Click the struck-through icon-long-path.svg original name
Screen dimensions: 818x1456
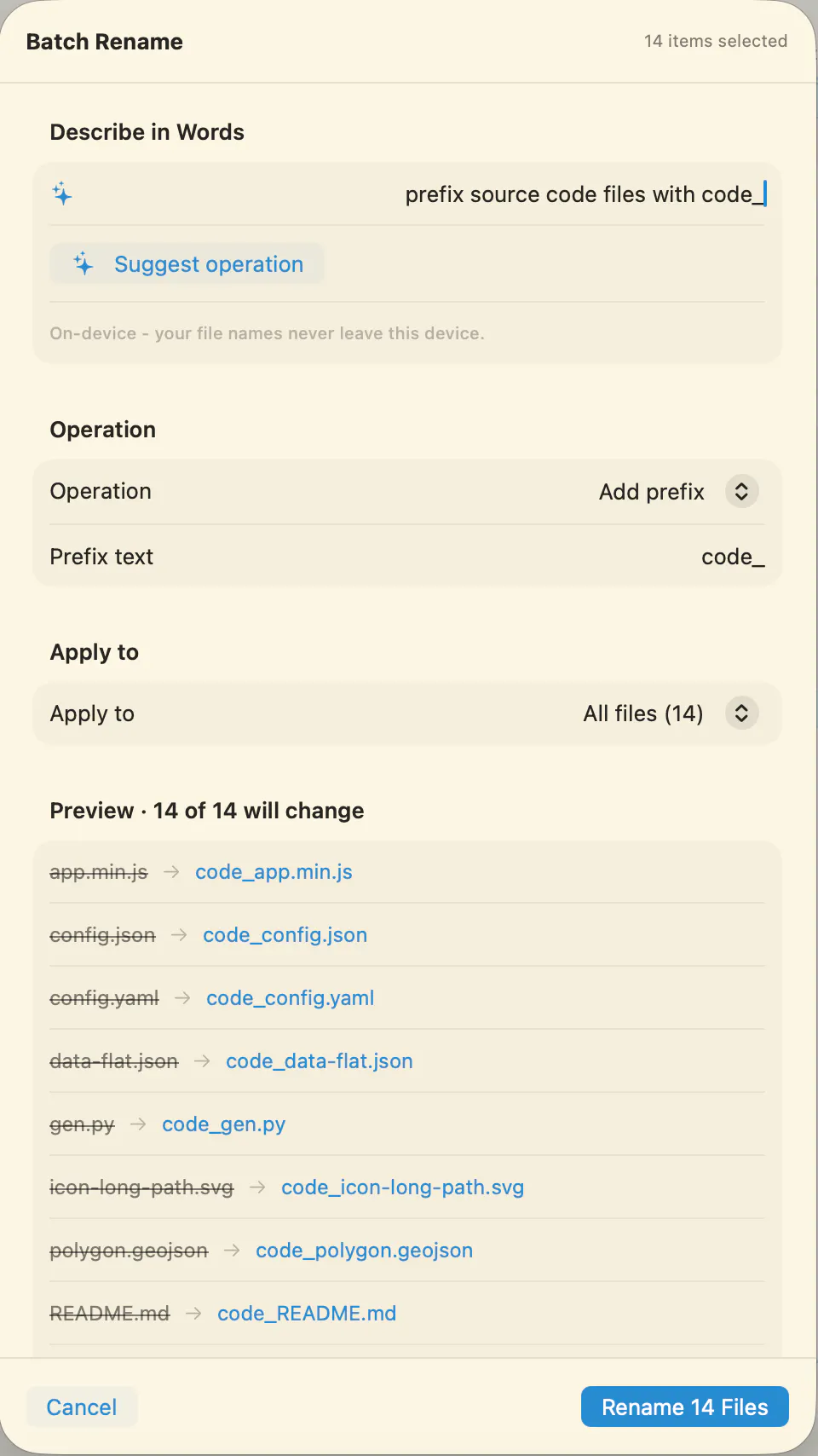tap(141, 1187)
